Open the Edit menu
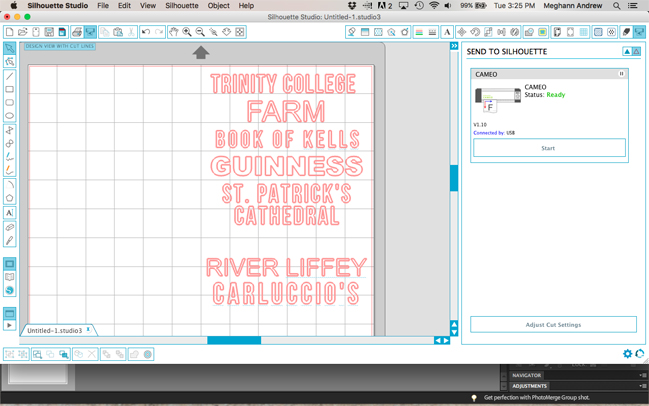The image size is (649, 406). pos(124,5)
